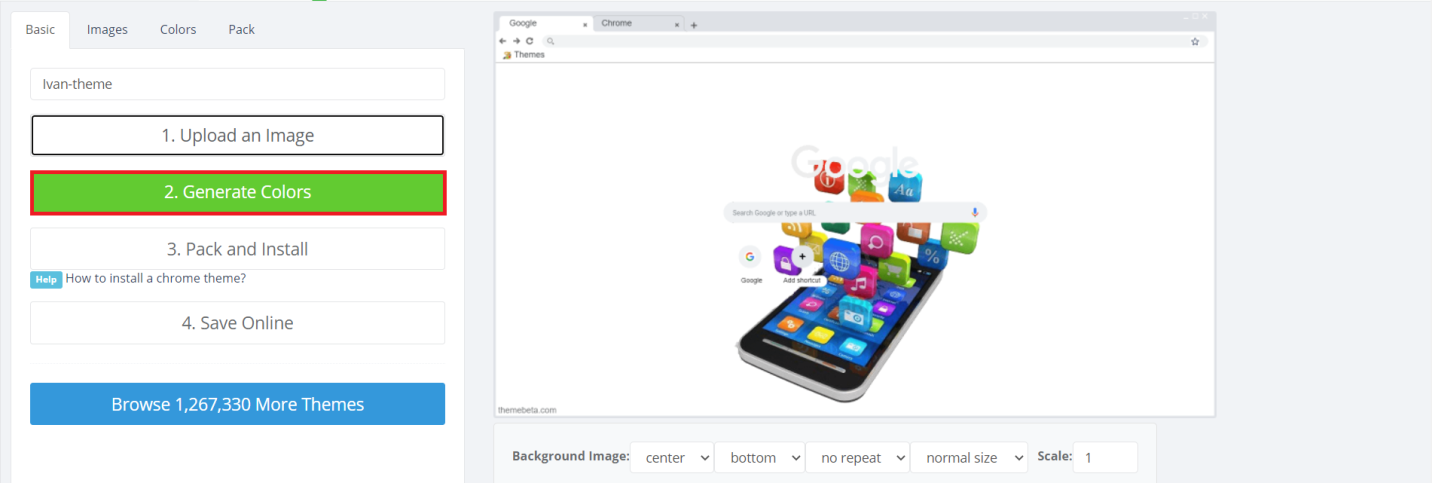Viewport: 1432px width, 483px height.
Task: Close the Chrome tab in the preview
Action: tap(677, 24)
